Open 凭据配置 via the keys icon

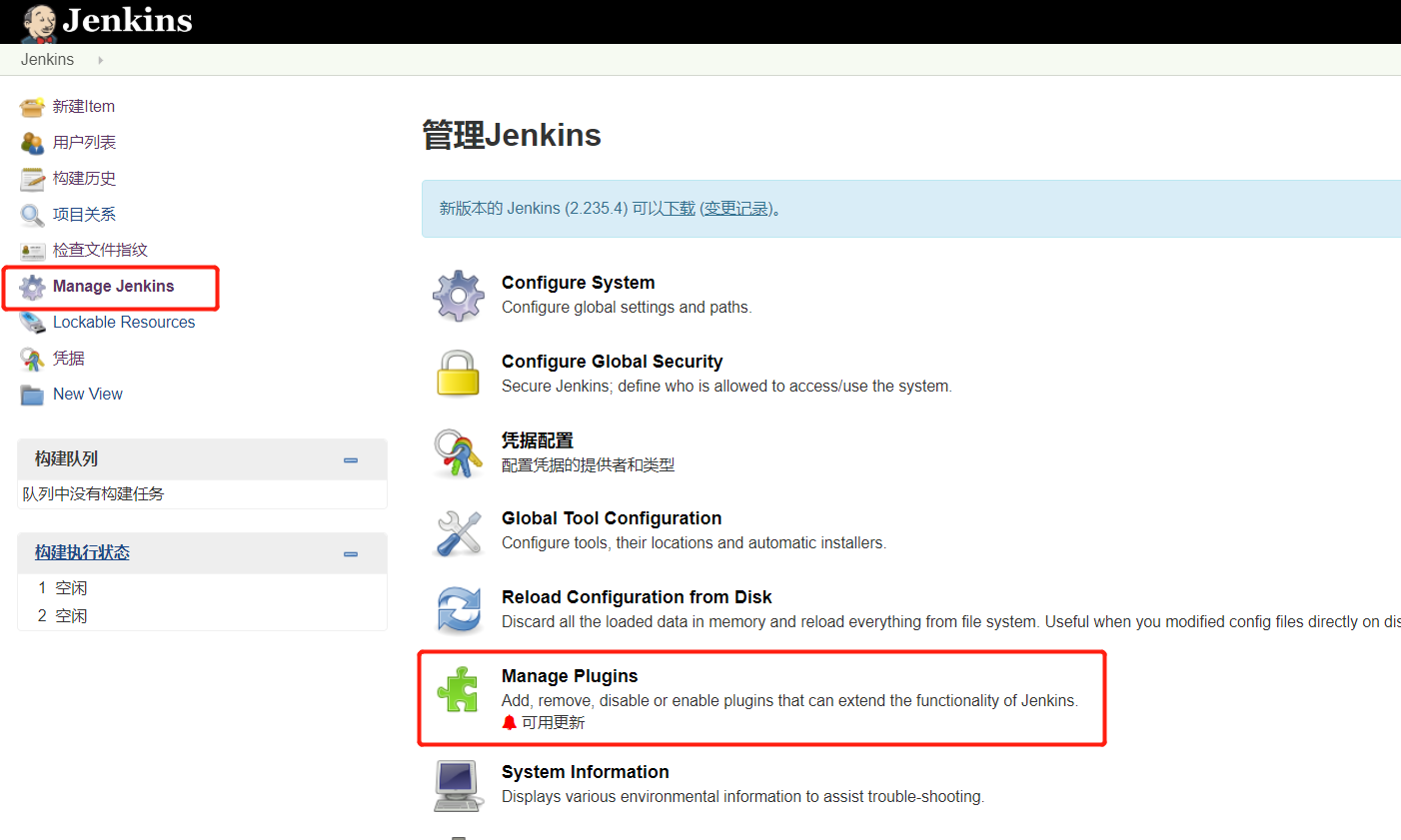pos(458,452)
